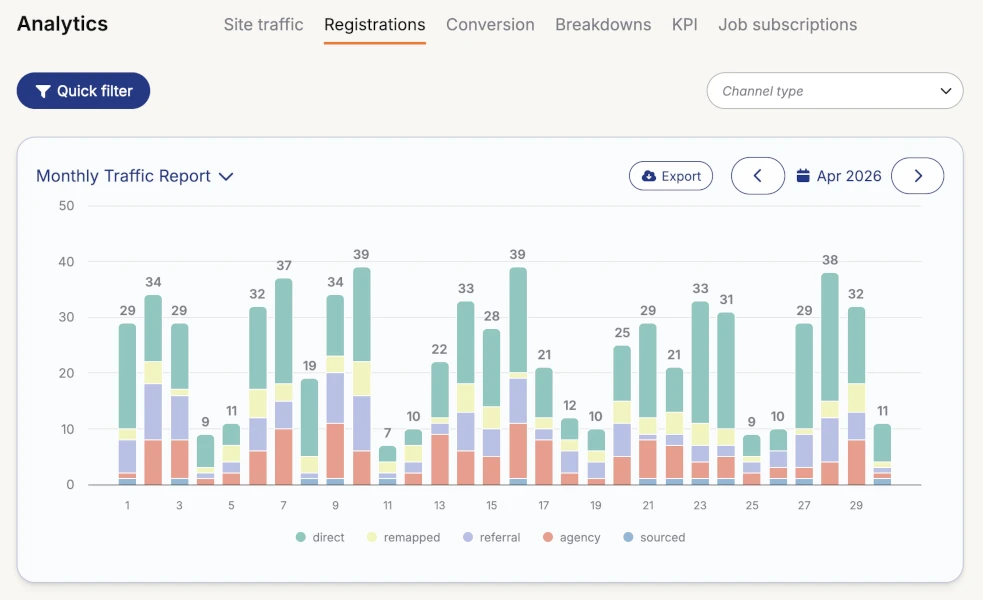
Task: Toggle the referral legend series
Action: click(492, 537)
